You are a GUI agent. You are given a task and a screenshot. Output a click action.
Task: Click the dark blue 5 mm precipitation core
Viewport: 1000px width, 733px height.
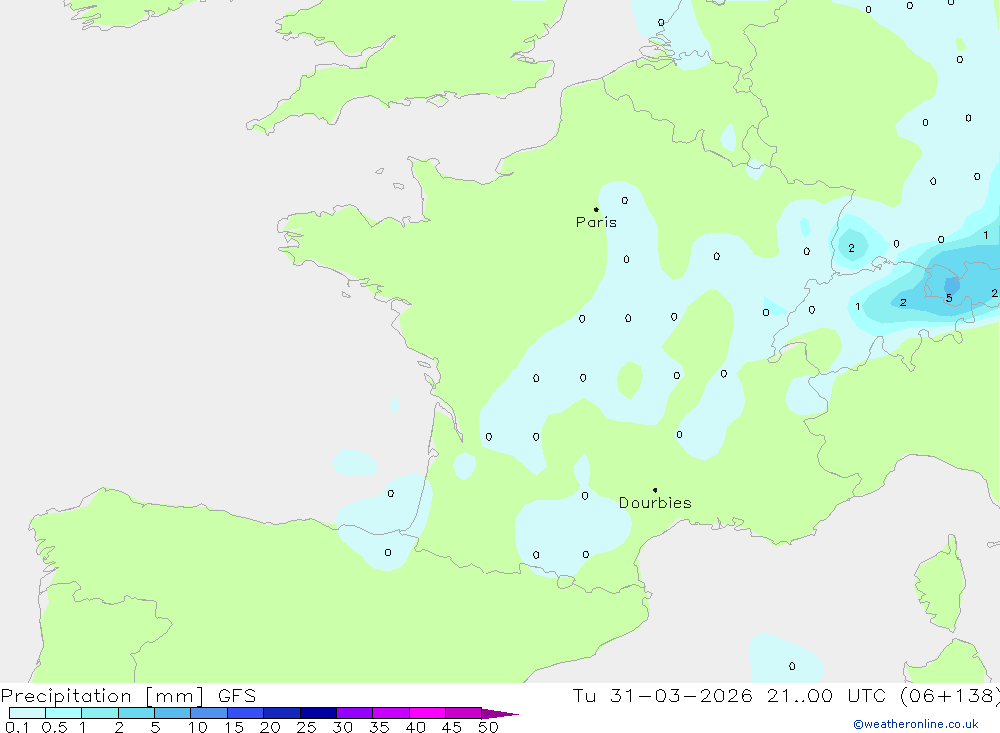[x=951, y=286]
